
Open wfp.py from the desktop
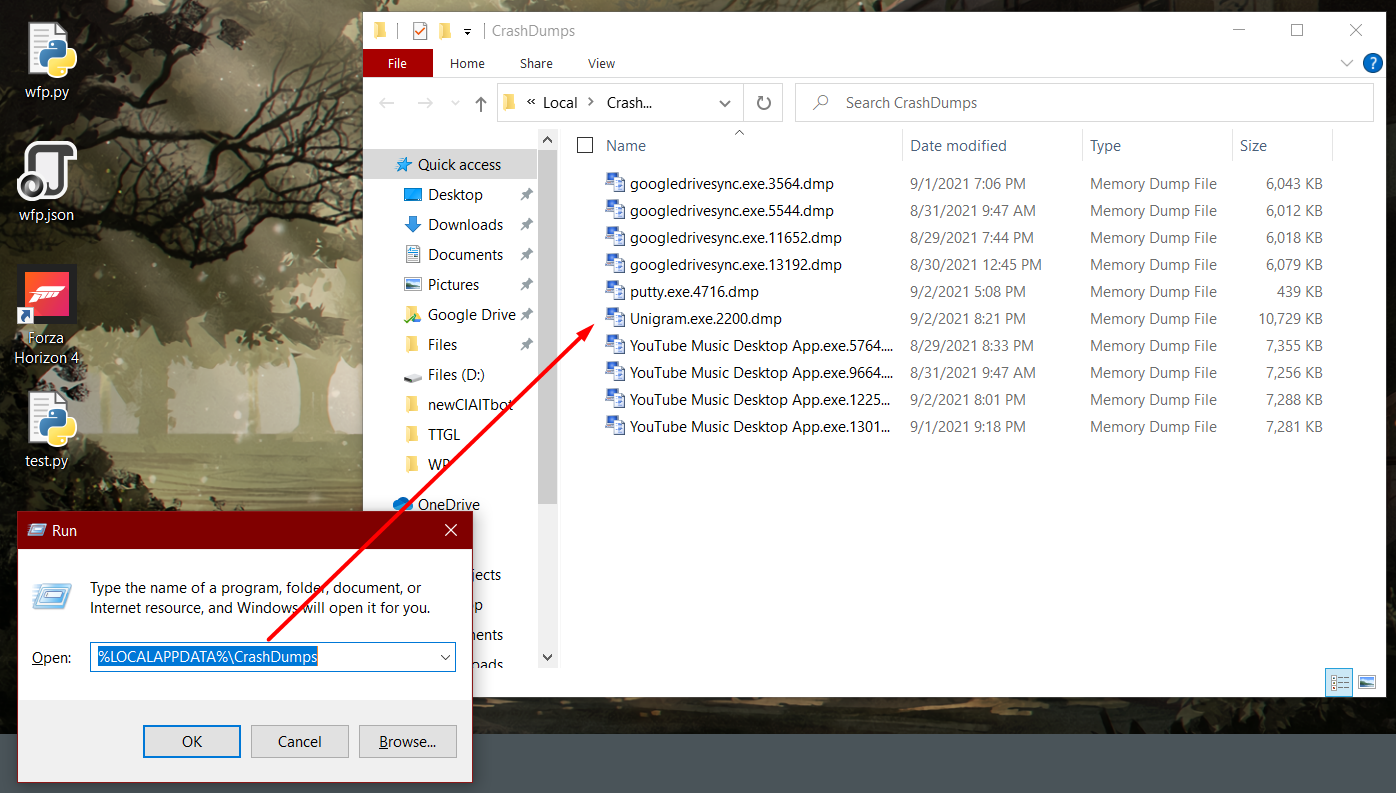pos(47,50)
